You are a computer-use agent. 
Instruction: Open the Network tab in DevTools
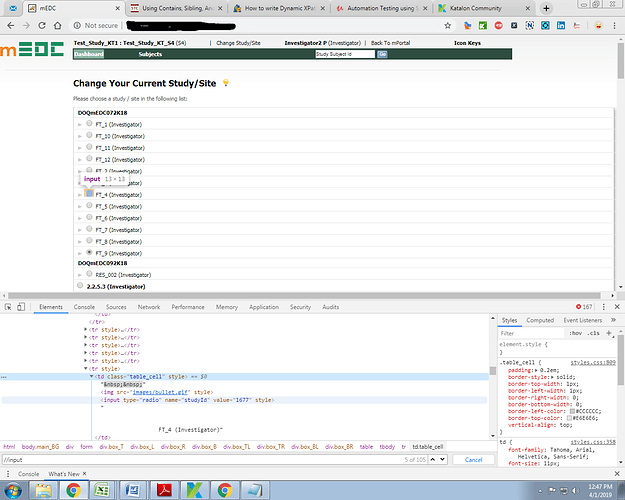(149, 307)
